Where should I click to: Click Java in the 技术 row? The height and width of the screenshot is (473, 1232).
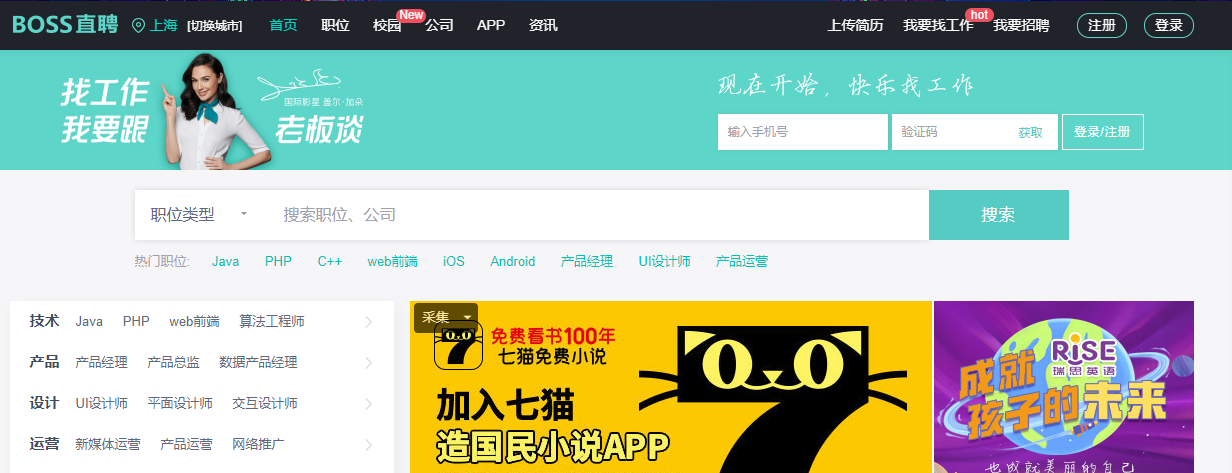coord(89,322)
